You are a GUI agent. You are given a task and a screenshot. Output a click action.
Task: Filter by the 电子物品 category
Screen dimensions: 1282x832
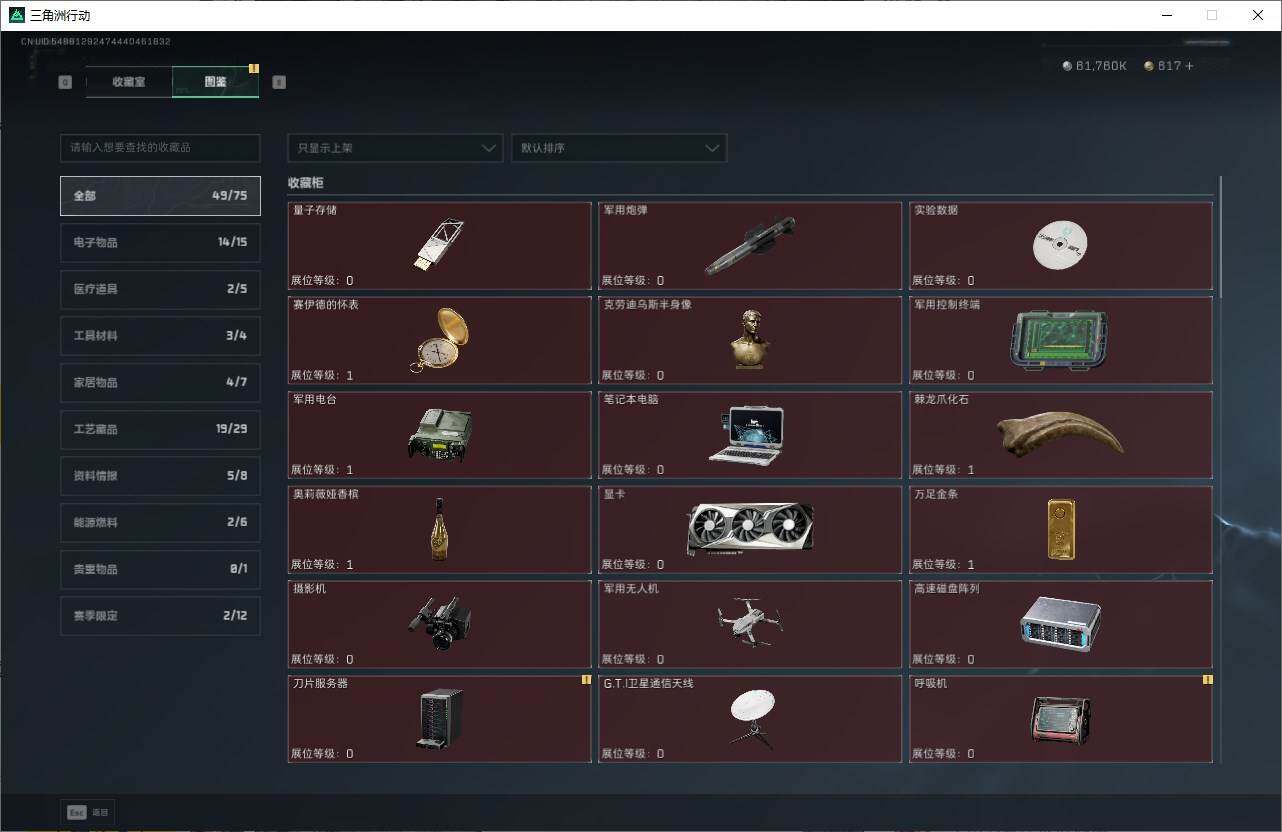click(160, 242)
